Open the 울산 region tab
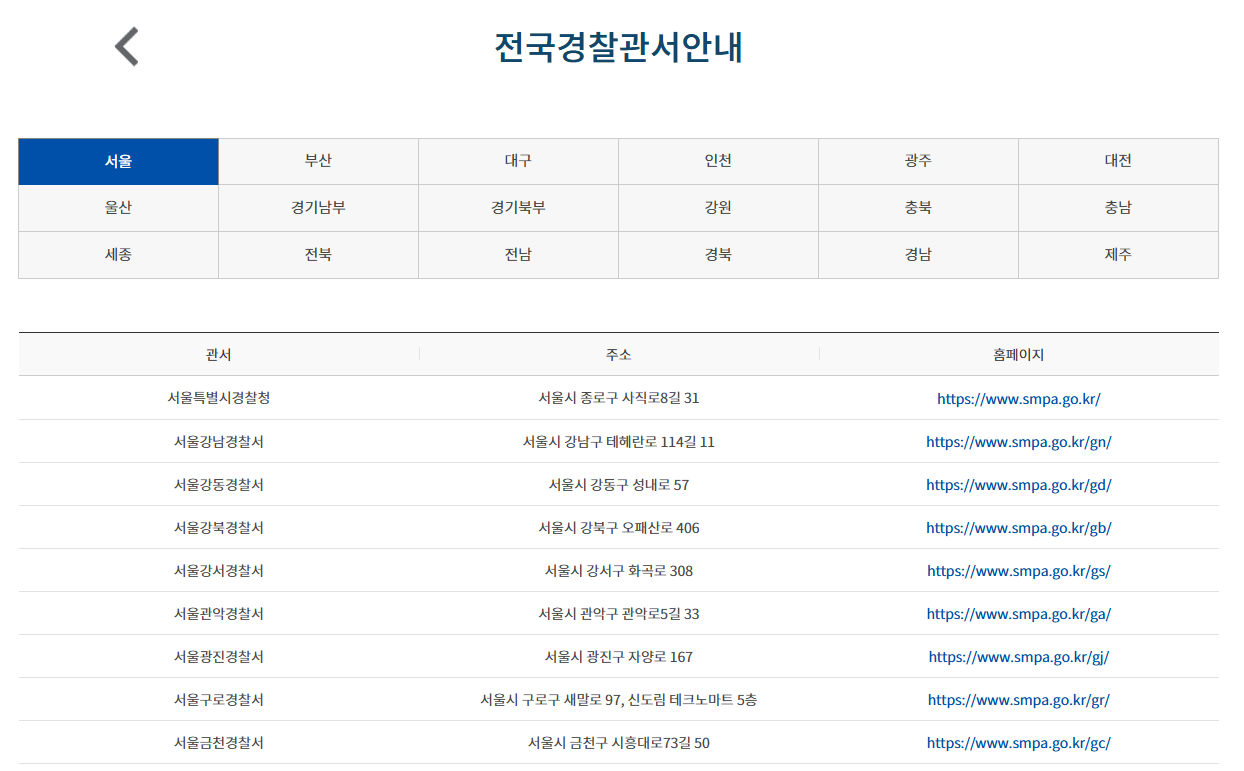The height and width of the screenshot is (771, 1244). (x=118, y=208)
